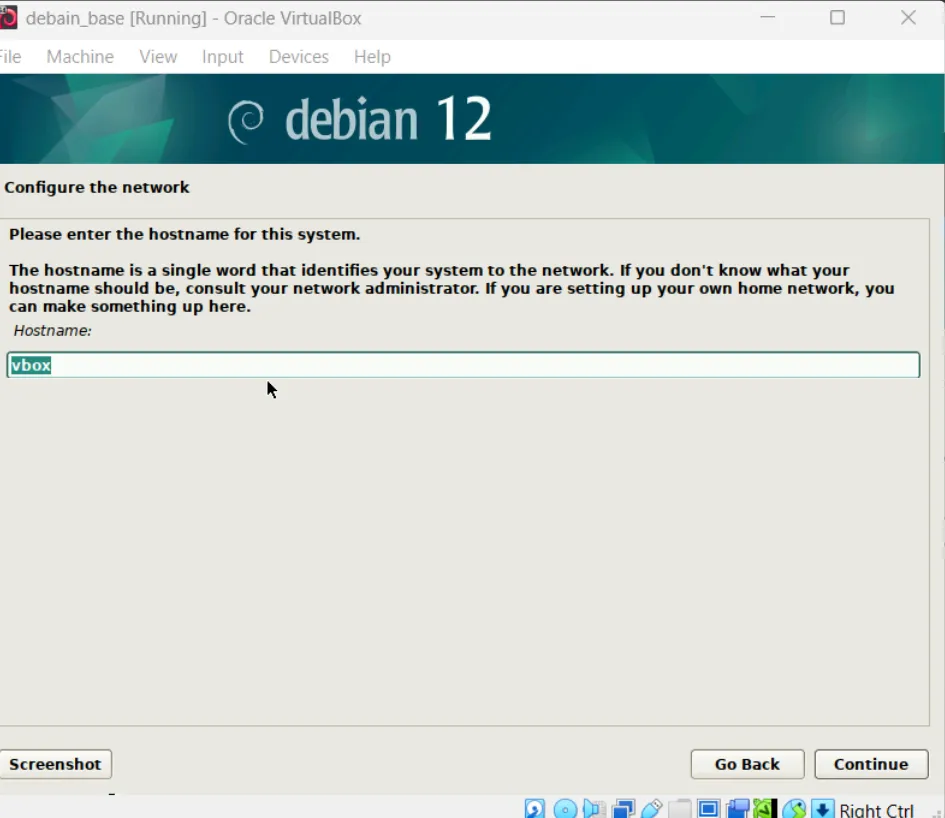Screen dimensions: 945x818
Task: Click the mouse integration status icon
Action: pos(794,808)
